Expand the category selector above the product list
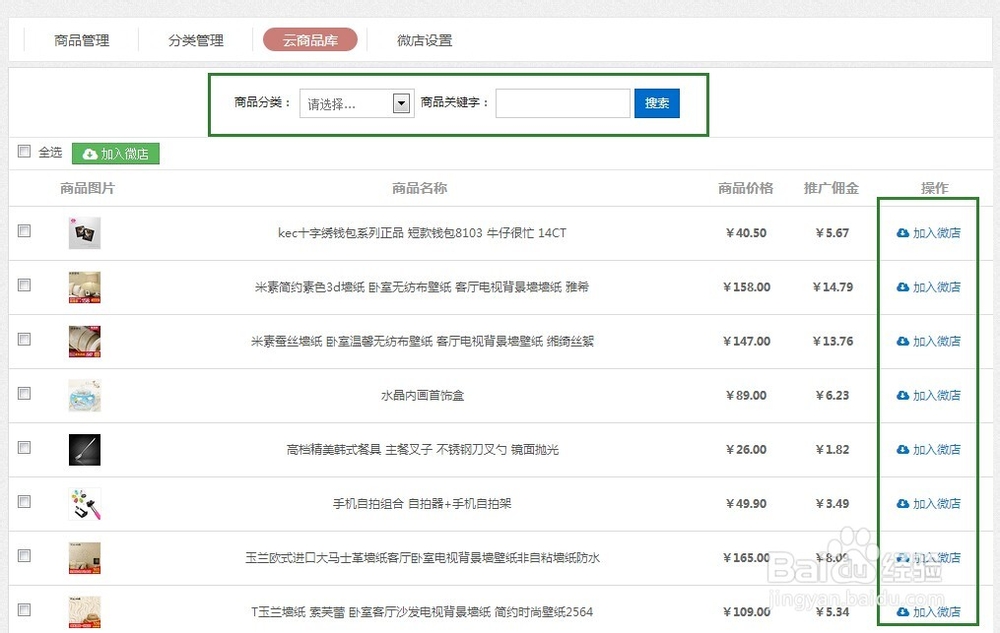Screen dimensions: 1000x633 pos(356,103)
